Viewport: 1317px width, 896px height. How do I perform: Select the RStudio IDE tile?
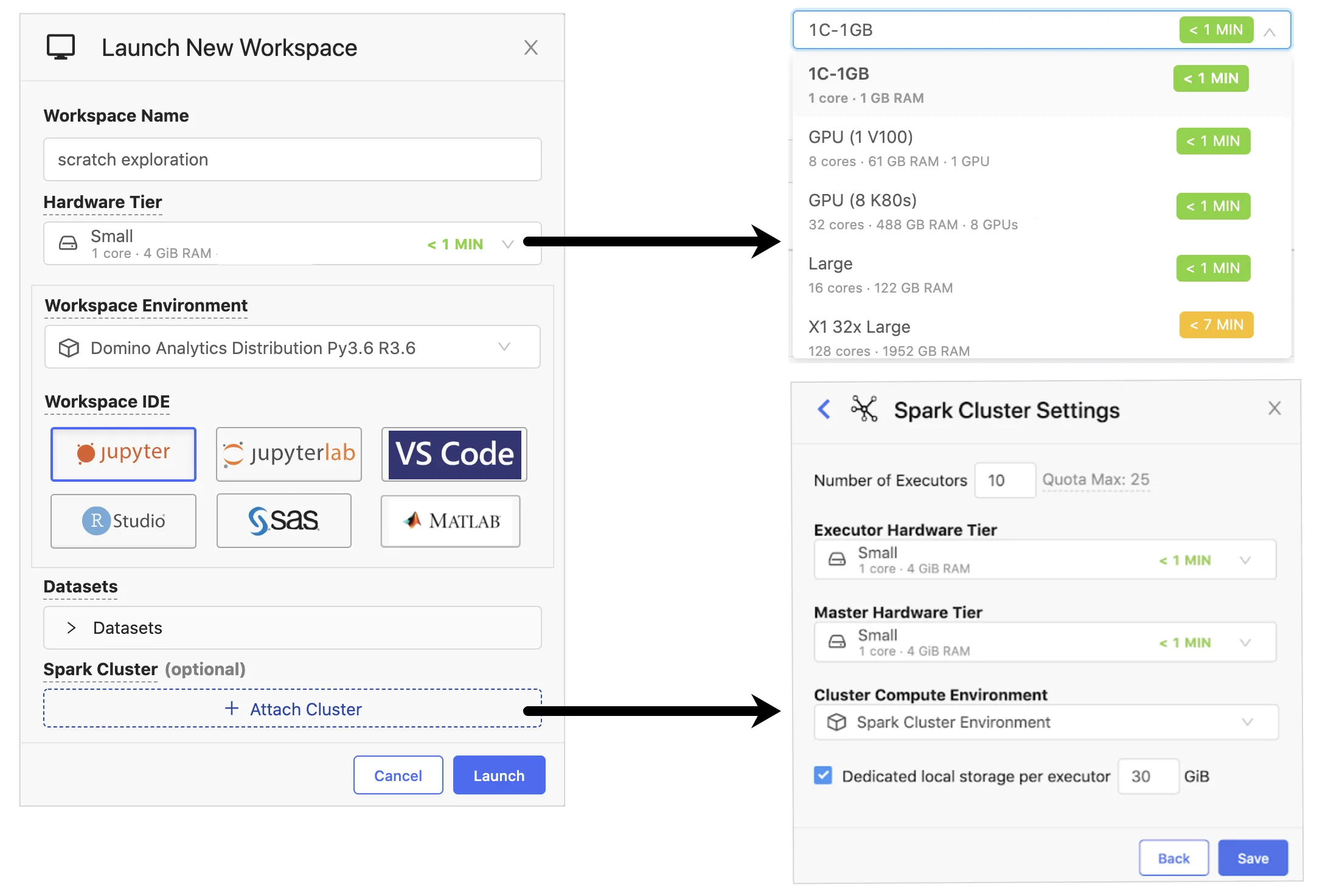click(123, 521)
